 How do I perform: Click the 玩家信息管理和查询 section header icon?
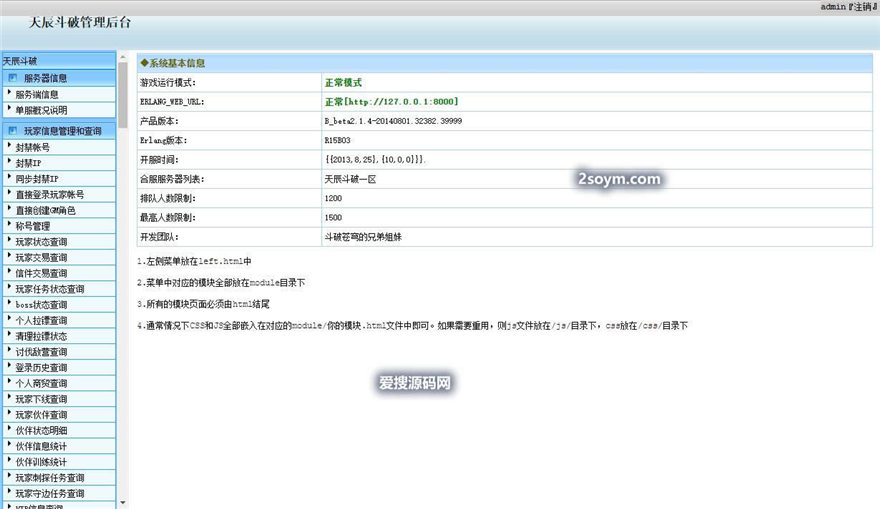[x=12, y=131]
